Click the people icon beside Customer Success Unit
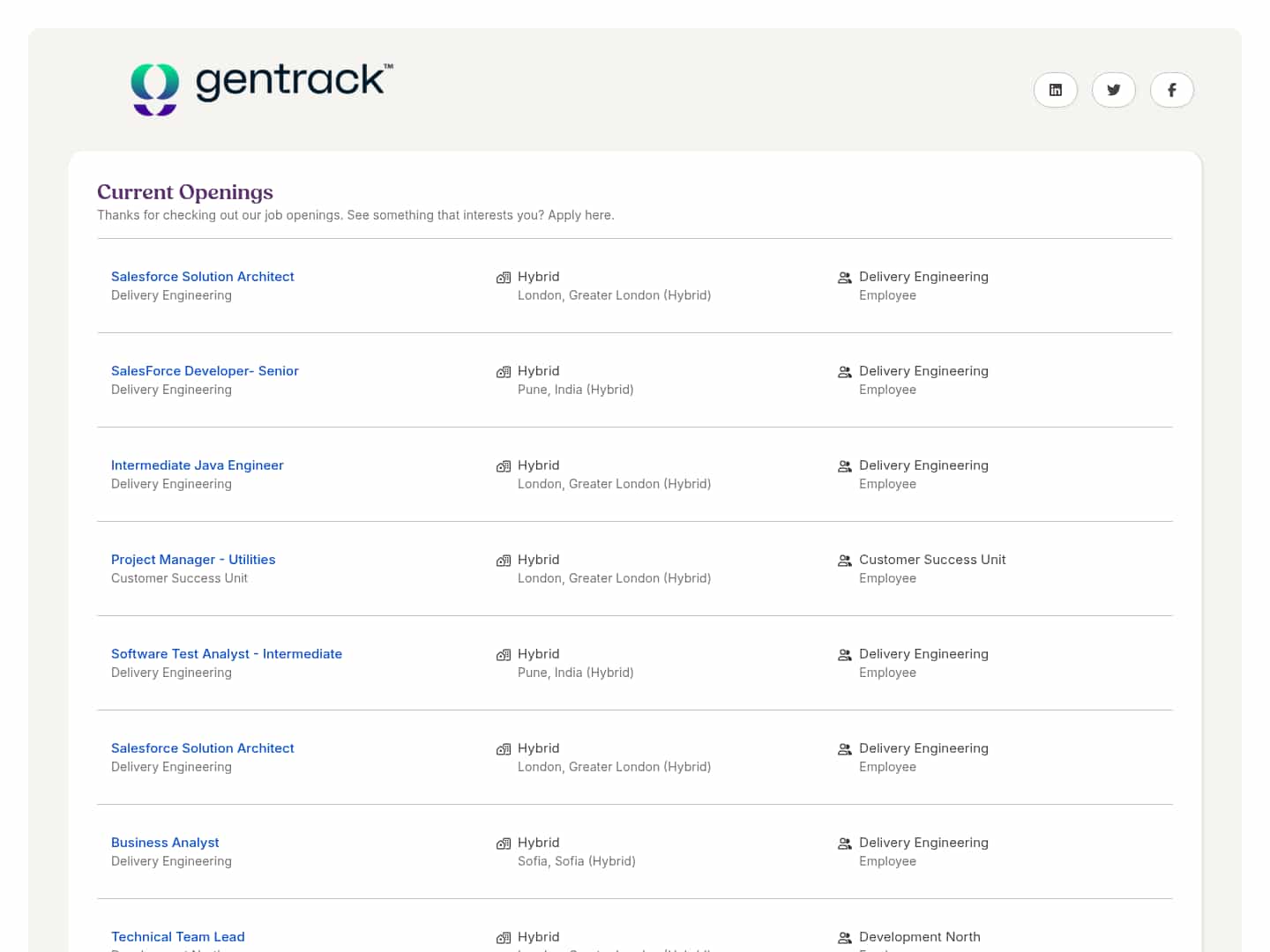This screenshot has height=952, width=1270. (844, 561)
